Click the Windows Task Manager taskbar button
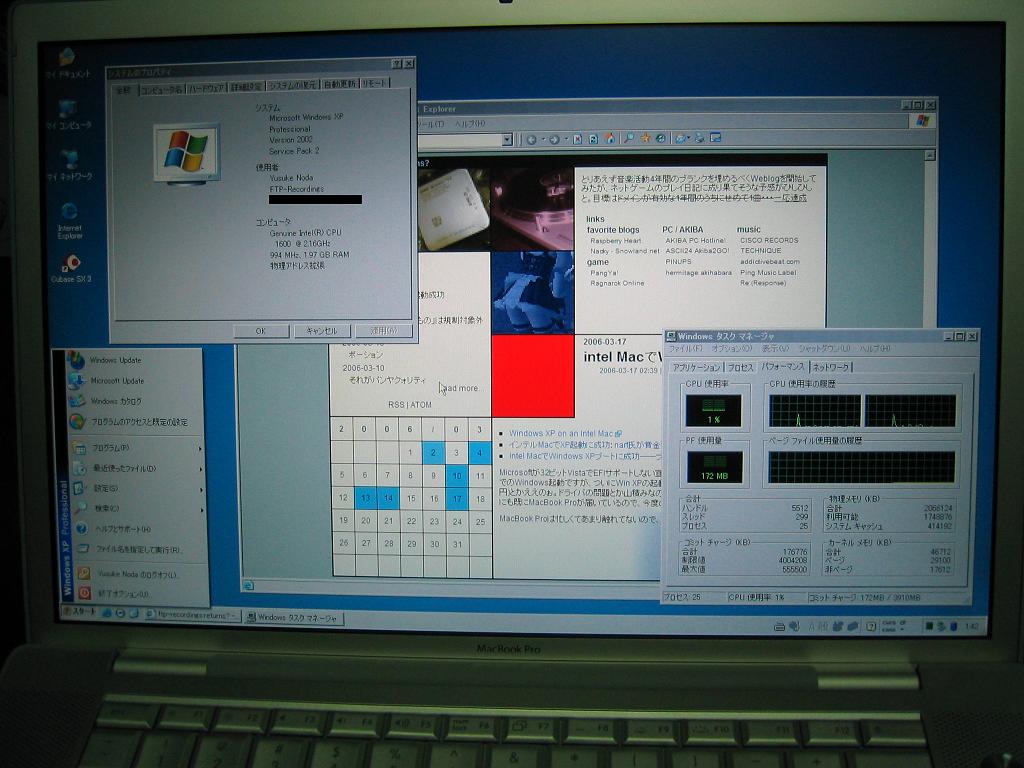 pyautogui.click(x=293, y=618)
